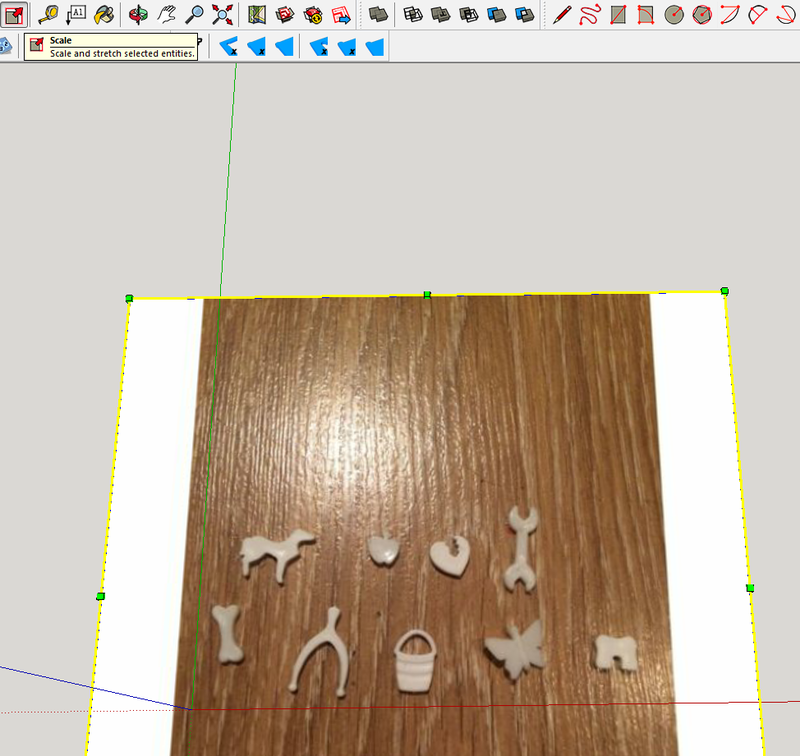This screenshot has height=756, width=800.
Task: Select the 2 Point Arc tool
Action: click(x=758, y=15)
